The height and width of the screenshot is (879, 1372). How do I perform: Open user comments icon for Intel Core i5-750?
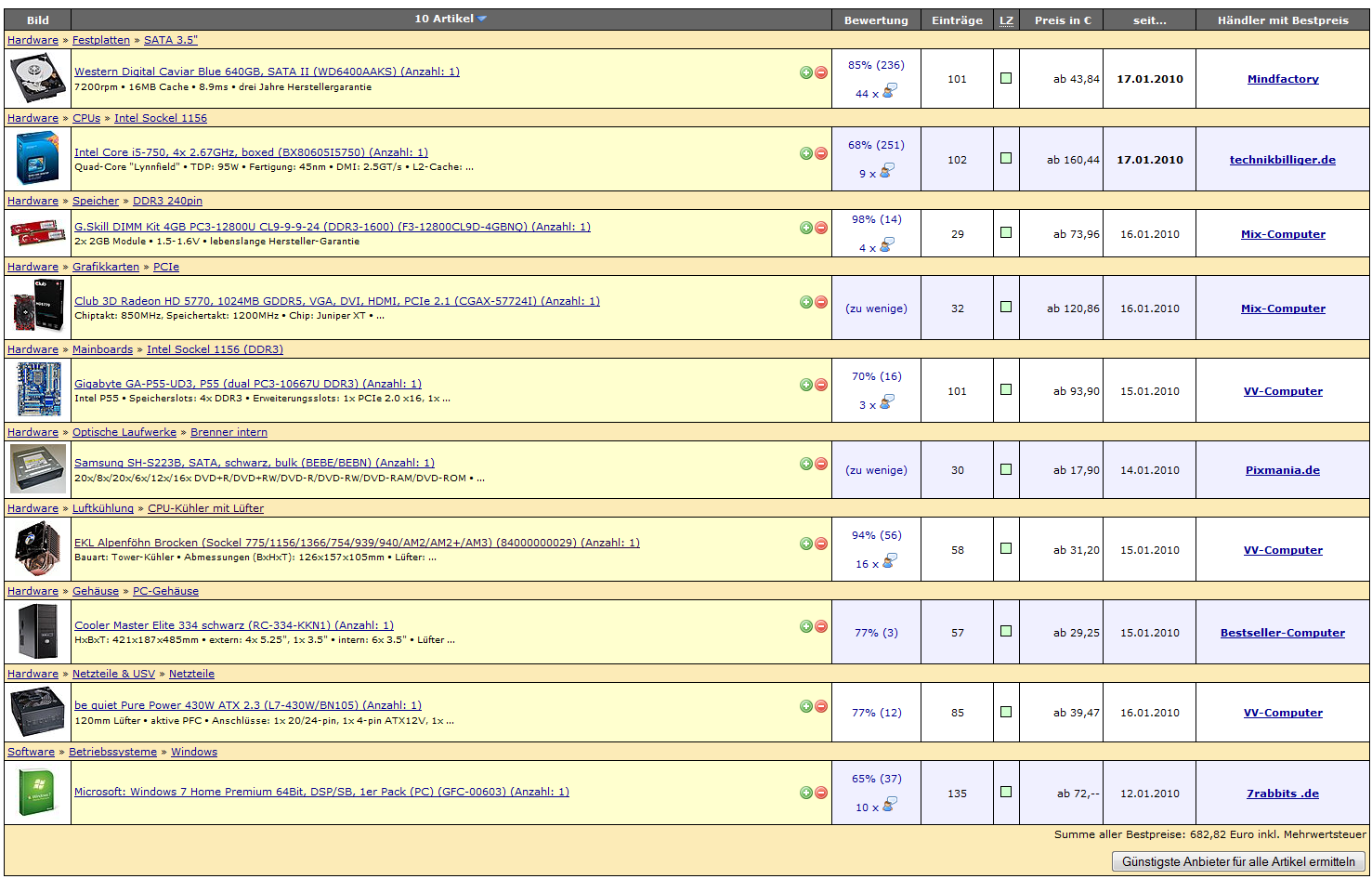[887, 171]
